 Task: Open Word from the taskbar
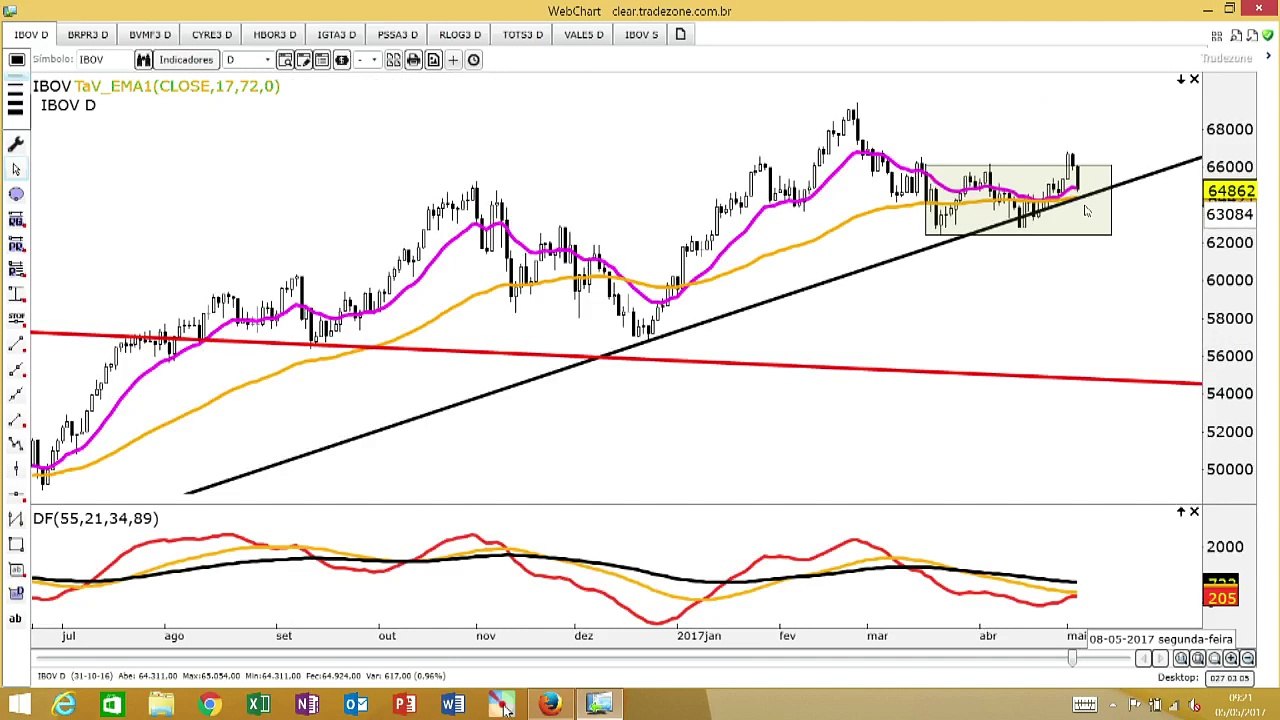coord(453,705)
